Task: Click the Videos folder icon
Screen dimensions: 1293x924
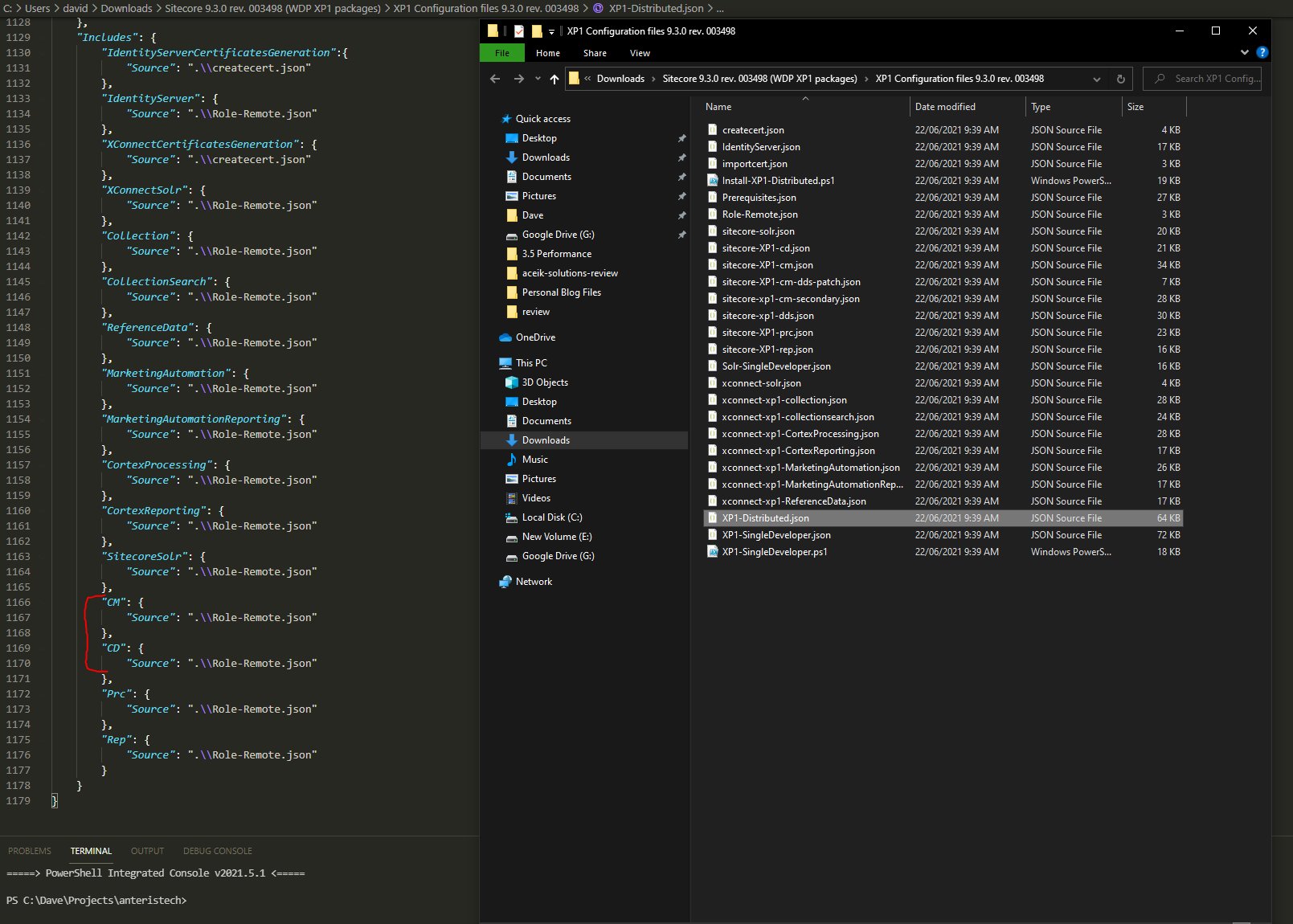Action: [512, 498]
